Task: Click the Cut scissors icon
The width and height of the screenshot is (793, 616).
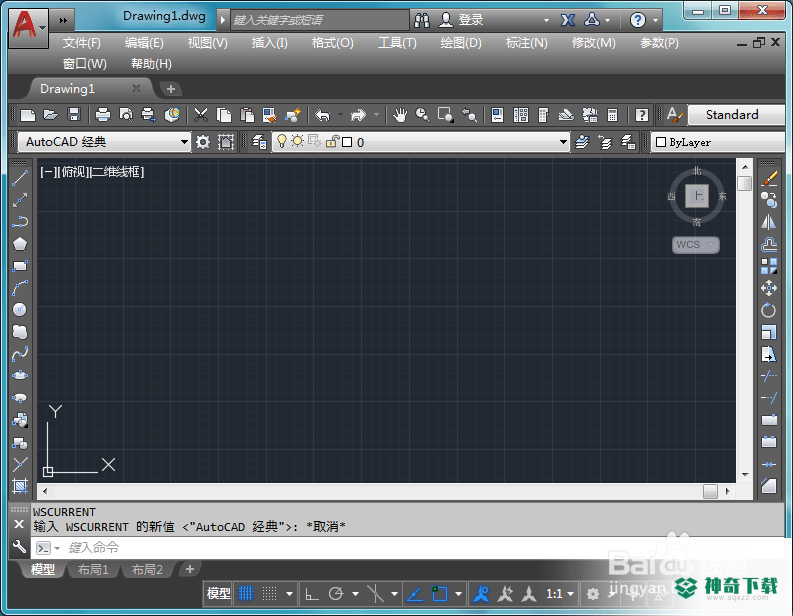Action: pos(201,115)
